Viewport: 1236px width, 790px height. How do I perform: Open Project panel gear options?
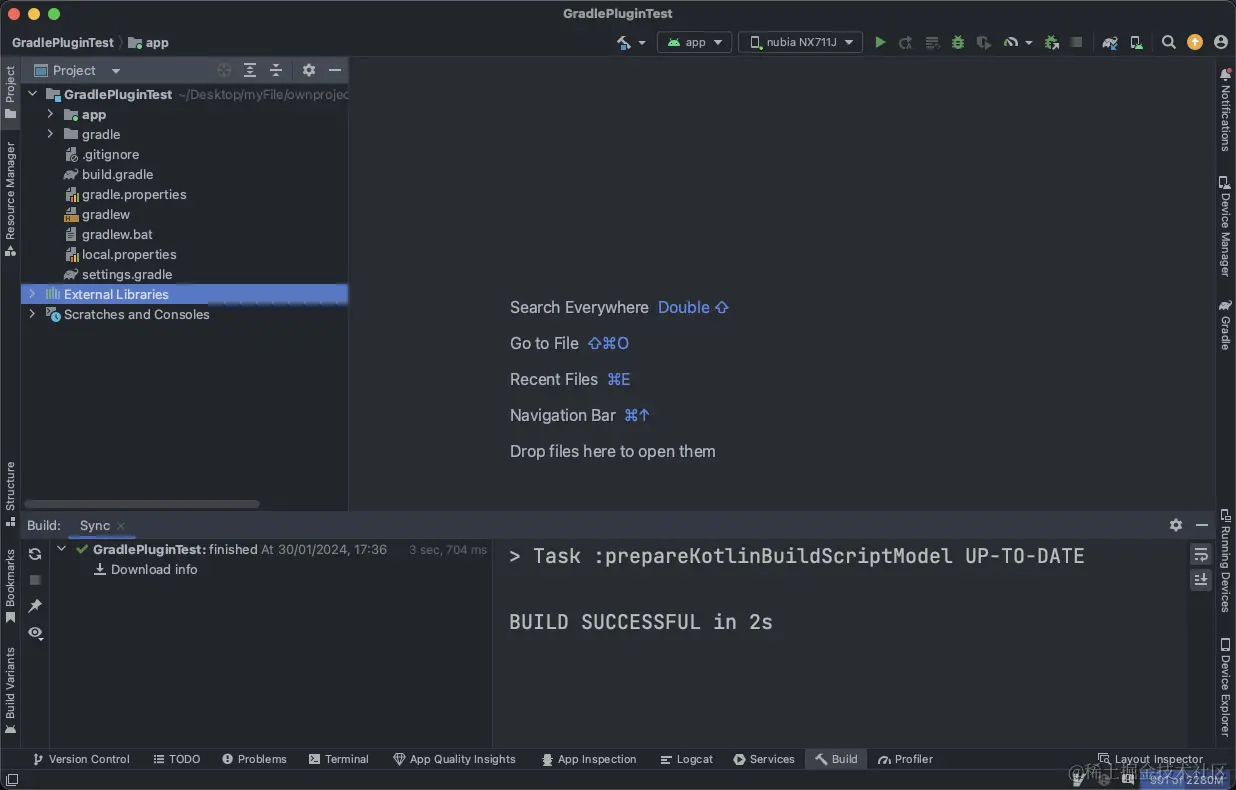(309, 70)
